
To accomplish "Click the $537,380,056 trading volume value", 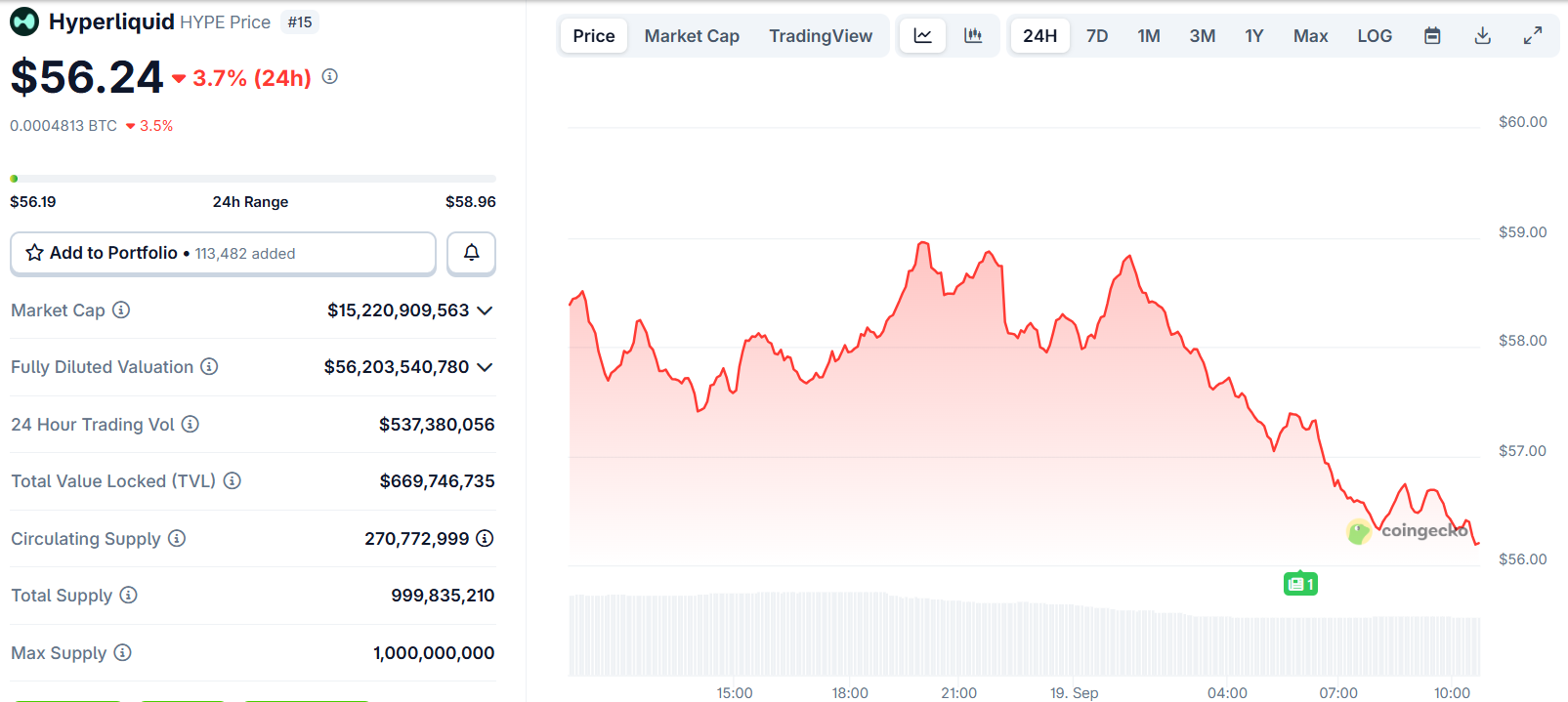I will (x=437, y=425).
